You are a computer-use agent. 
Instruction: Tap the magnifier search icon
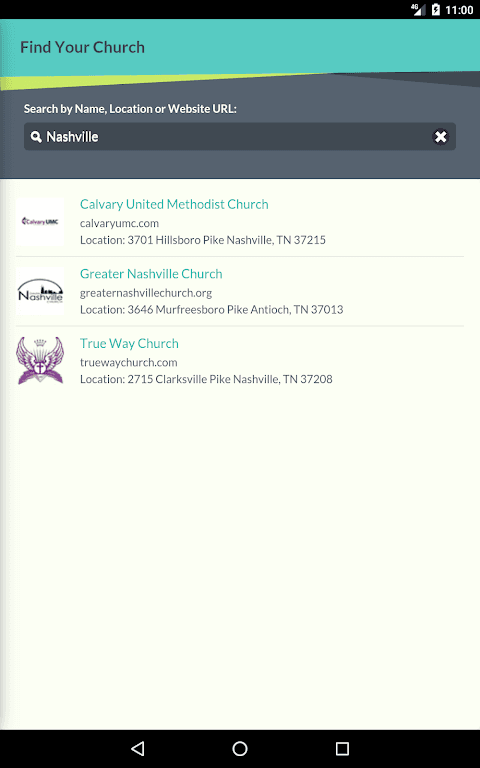tap(36, 137)
